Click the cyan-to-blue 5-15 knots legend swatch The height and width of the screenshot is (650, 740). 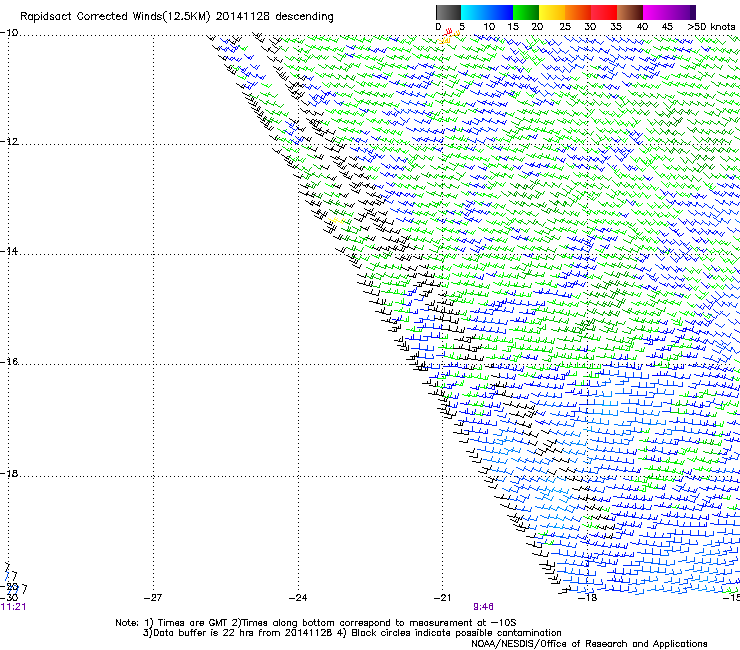pyautogui.click(x=487, y=12)
